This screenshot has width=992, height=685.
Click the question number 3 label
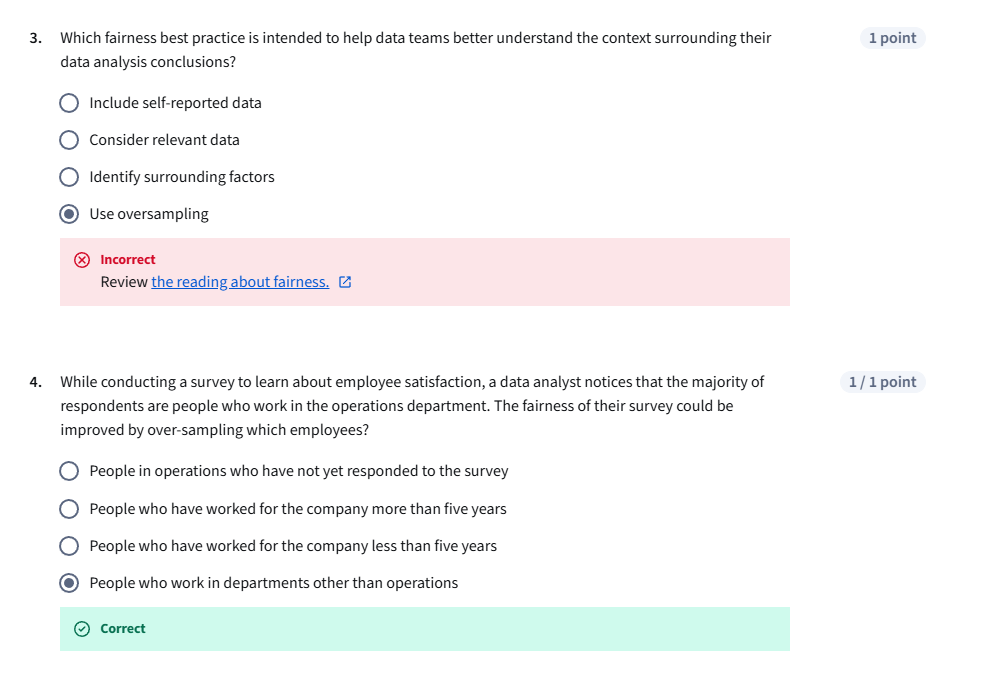(35, 38)
